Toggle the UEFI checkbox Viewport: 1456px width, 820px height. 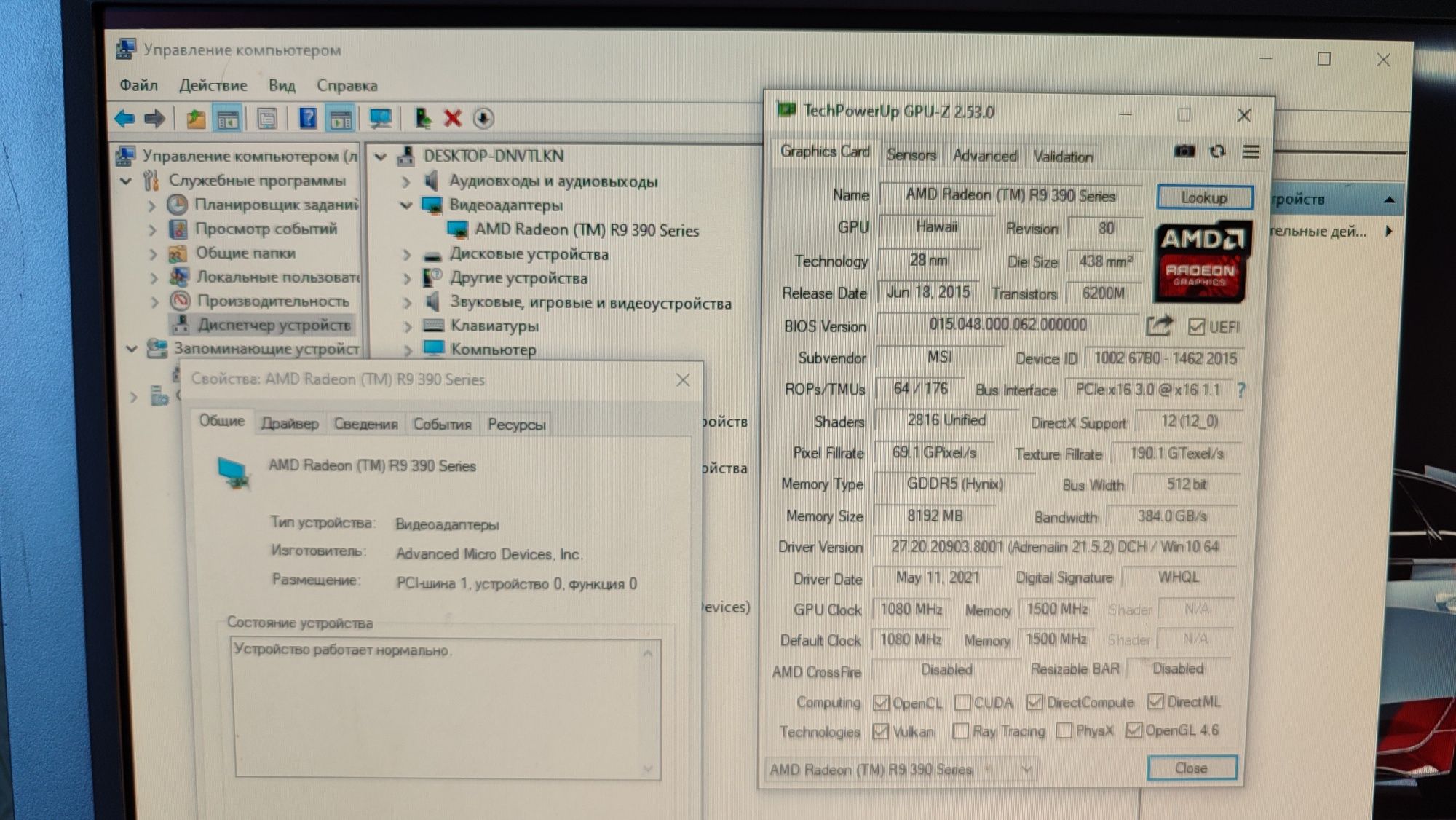[x=1196, y=327]
